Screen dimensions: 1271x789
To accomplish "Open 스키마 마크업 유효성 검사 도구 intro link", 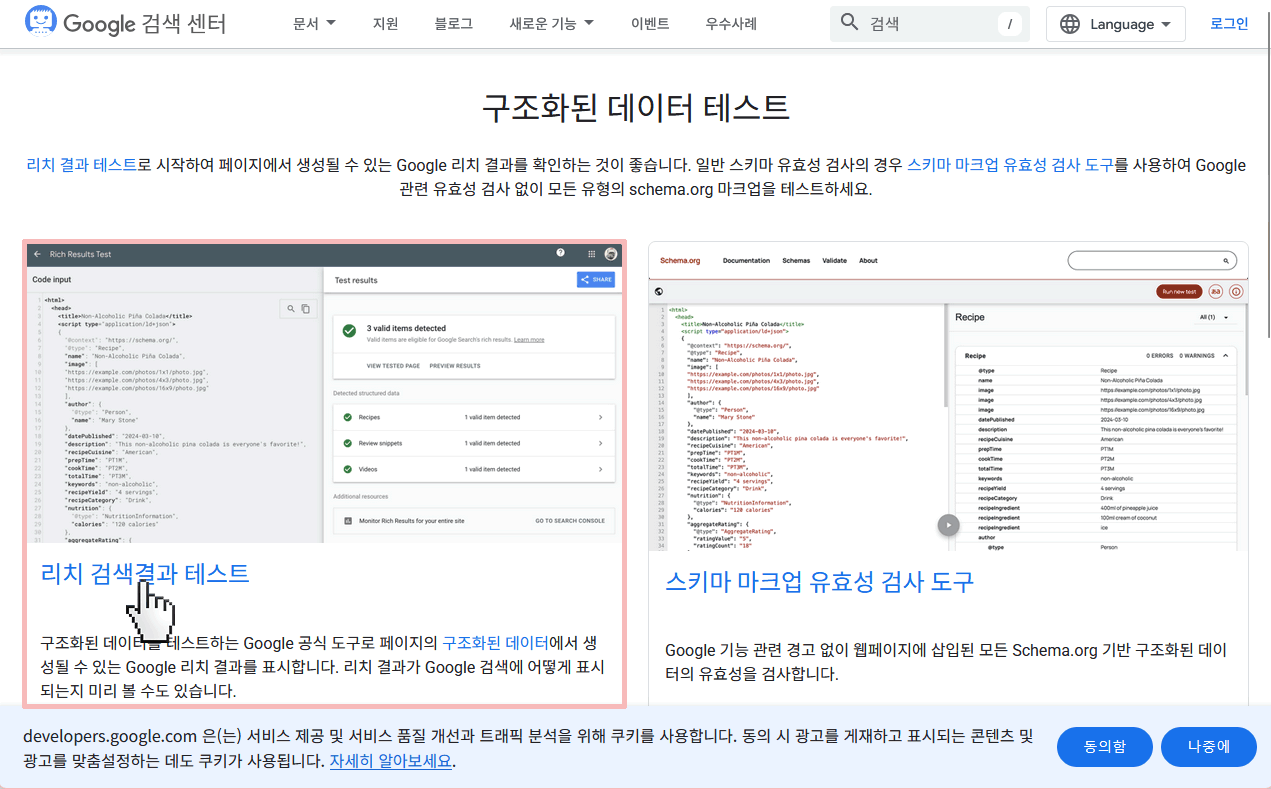I will pos(1010,165).
